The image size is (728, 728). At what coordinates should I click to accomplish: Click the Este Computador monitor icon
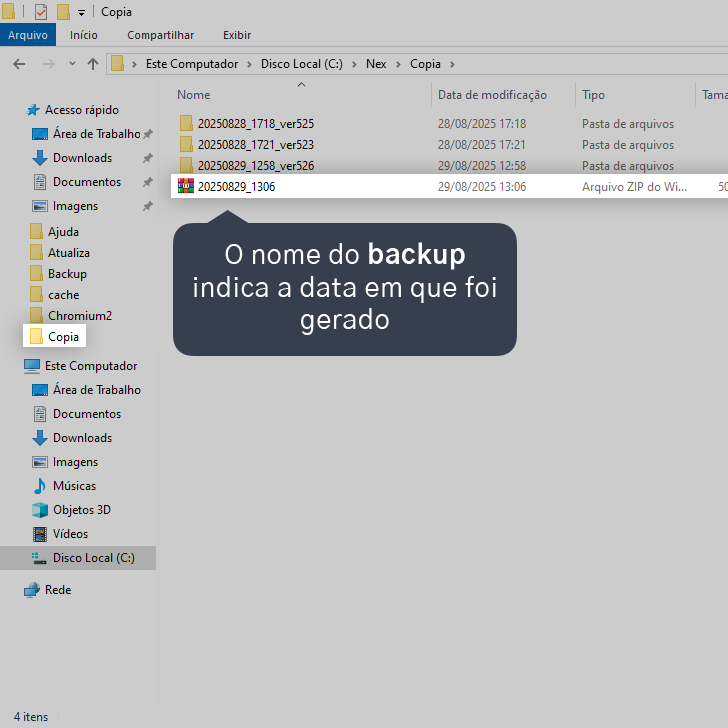pos(32,366)
